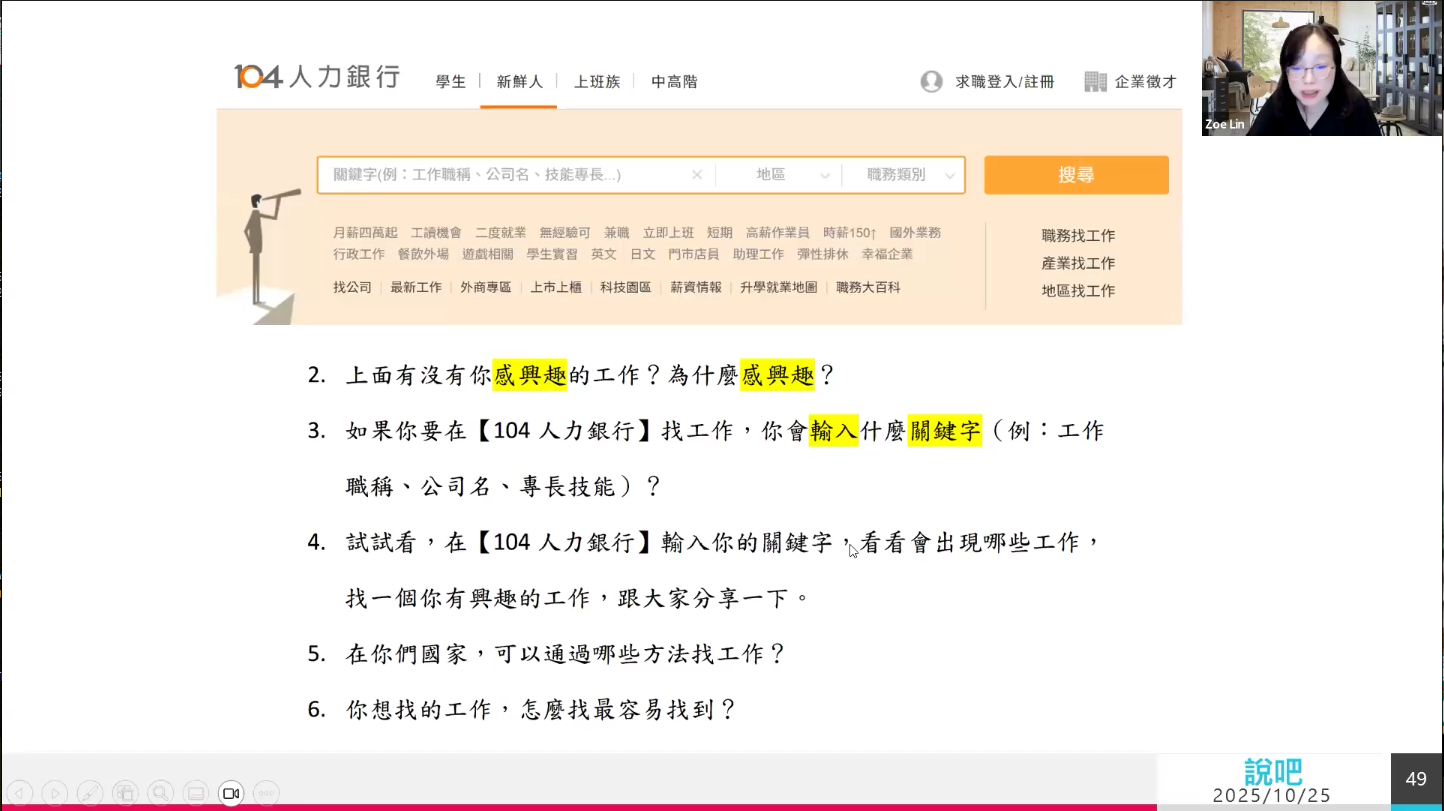Open the magnifier tool in the bottom toolbar
Screen dimensions: 1444x811
pos(160,792)
